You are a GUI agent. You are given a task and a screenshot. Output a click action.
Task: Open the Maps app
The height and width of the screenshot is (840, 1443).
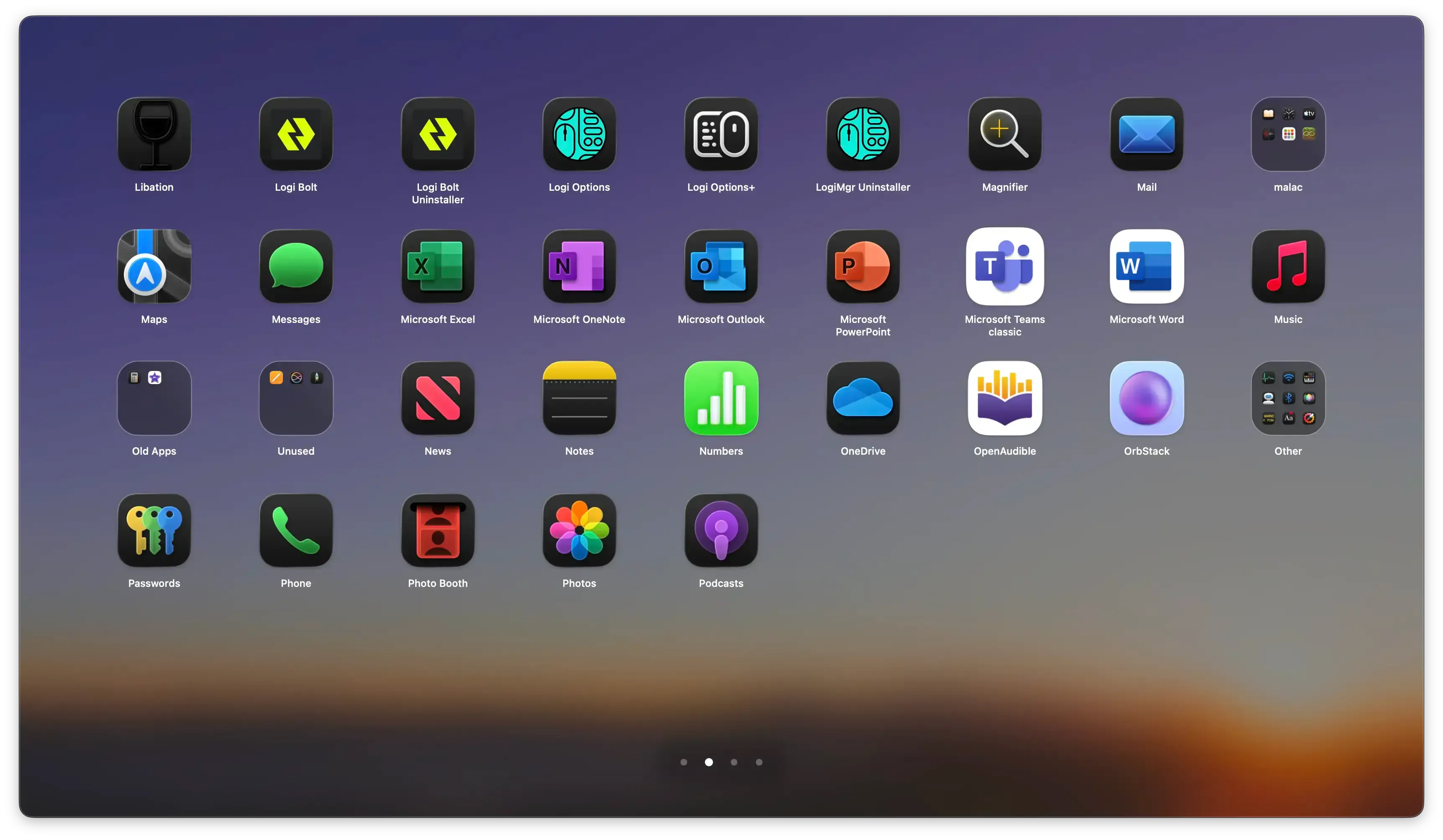(x=154, y=266)
